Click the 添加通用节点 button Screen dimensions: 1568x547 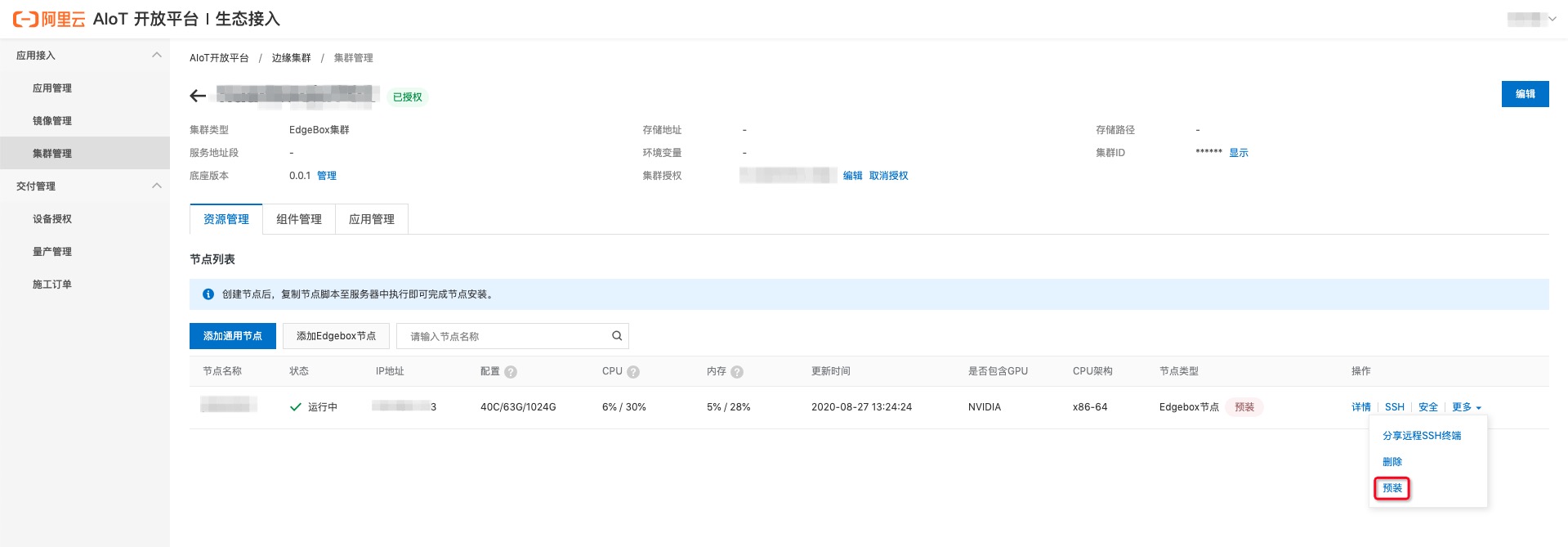[233, 336]
